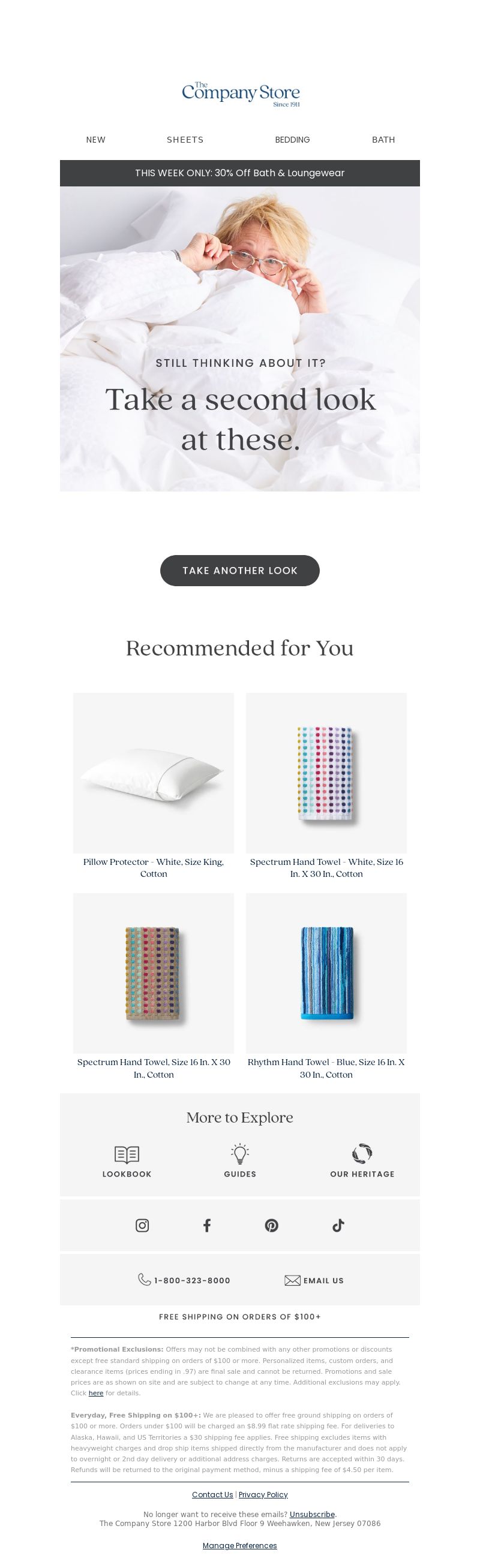The height and width of the screenshot is (1568, 480).
Task: Click the Lookbook open-book icon
Action: 127,1154
